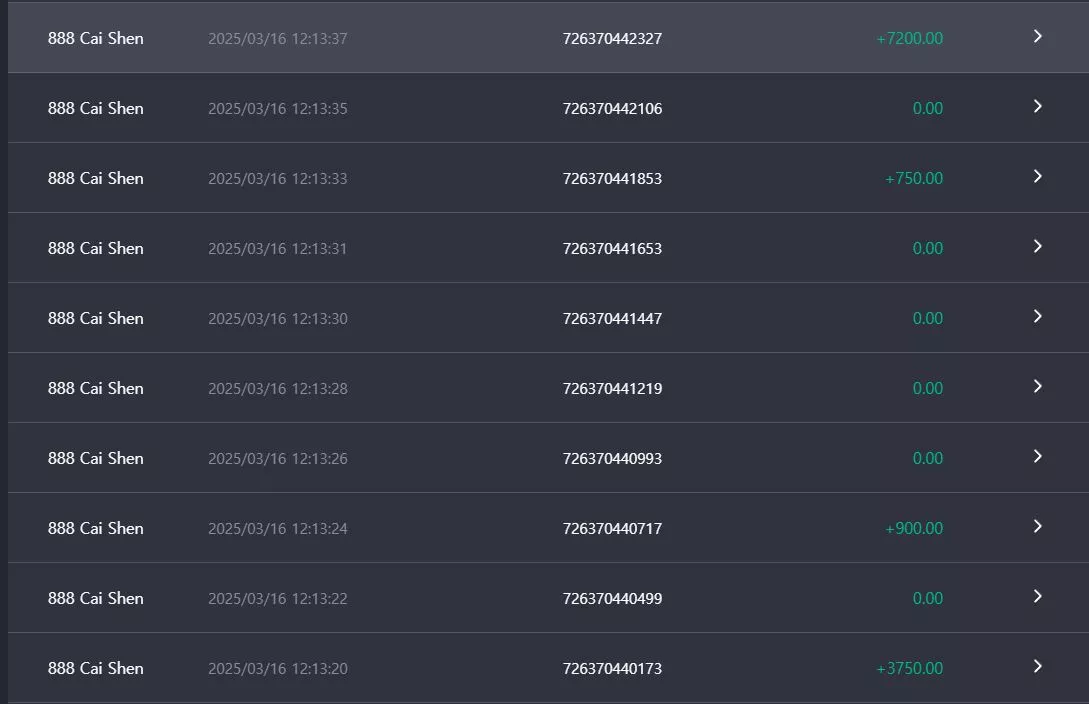Open arrow for bet 726370441447
This screenshot has width=1089, height=704.
tap(1038, 317)
